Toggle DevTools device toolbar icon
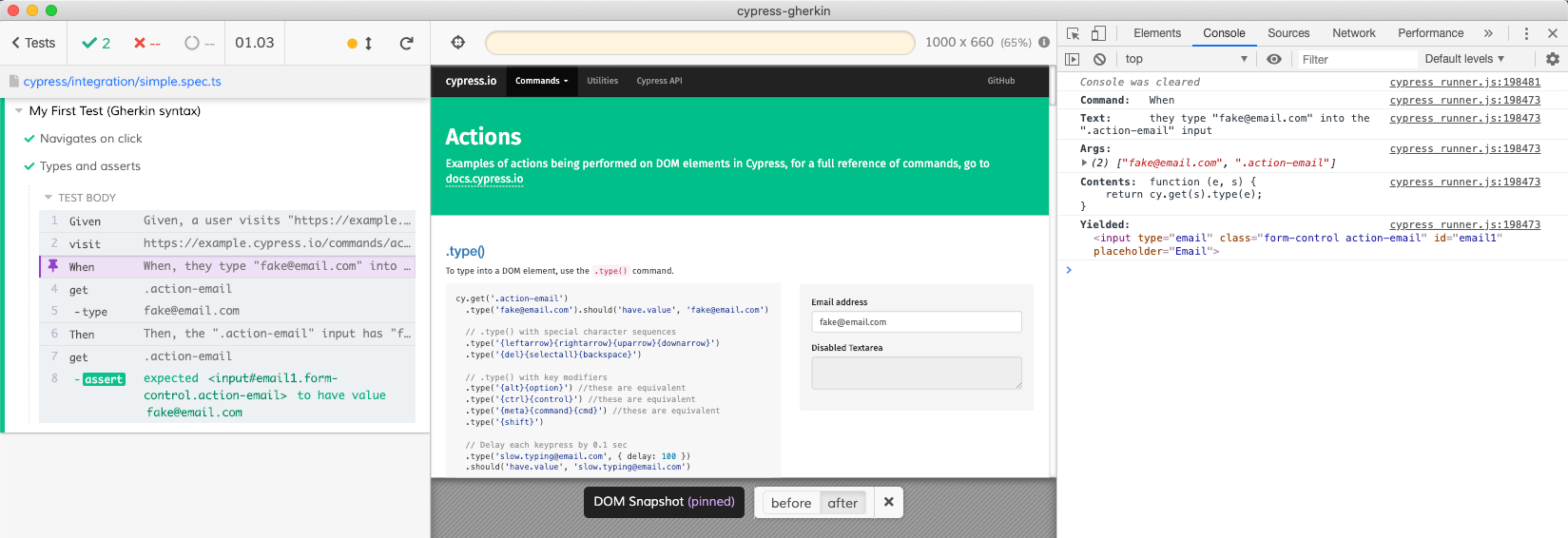This screenshot has width=1568, height=538. coord(1098,33)
